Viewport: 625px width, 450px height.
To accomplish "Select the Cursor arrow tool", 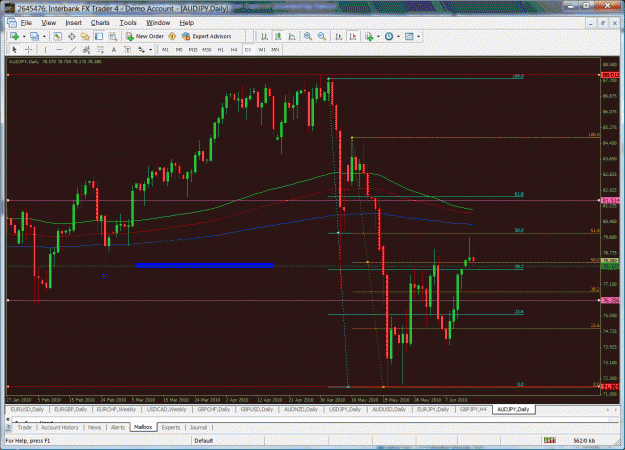I will (x=15, y=49).
